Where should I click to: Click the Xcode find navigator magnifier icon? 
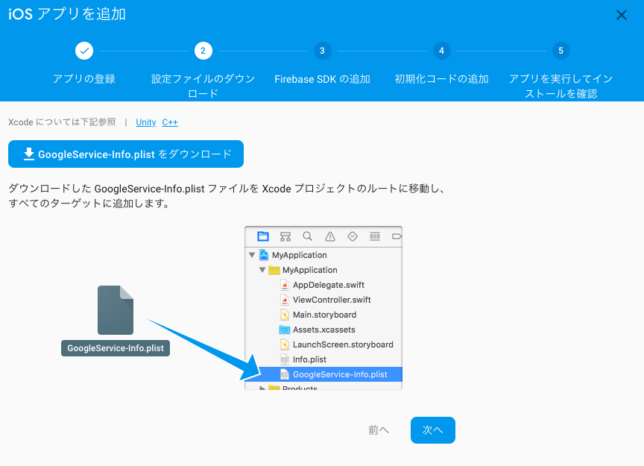click(308, 236)
